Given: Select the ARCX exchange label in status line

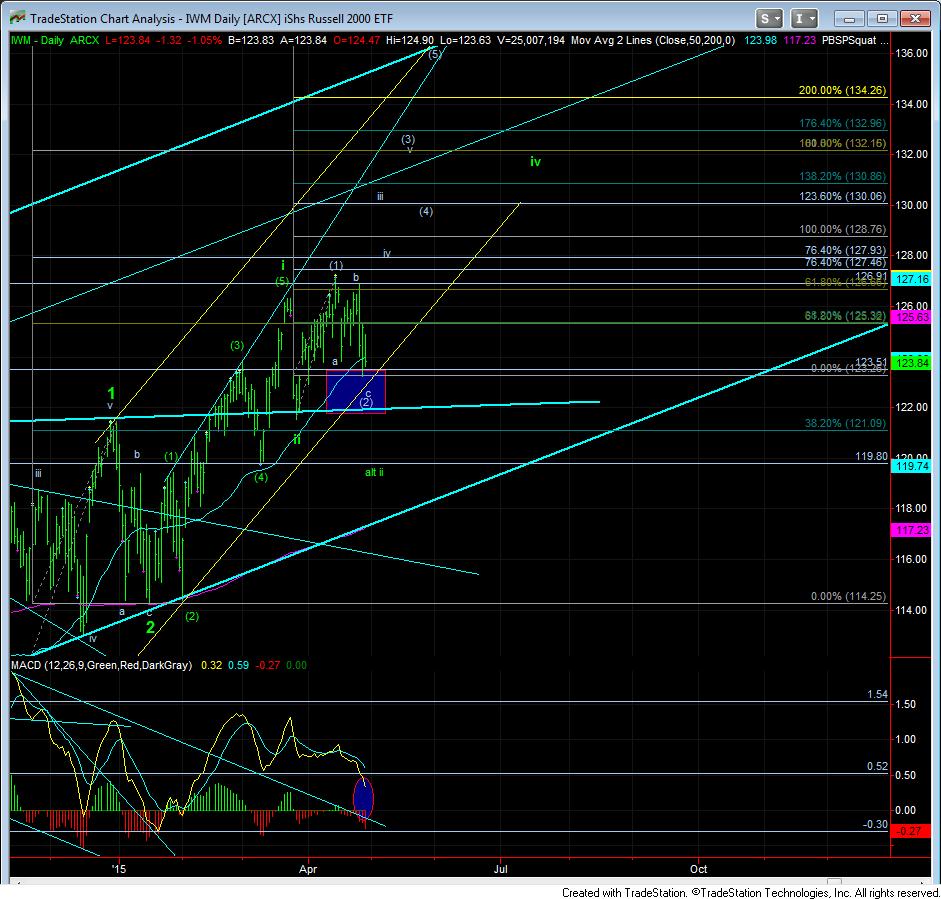Looking at the screenshot, I should pyautogui.click(x=85, y=40).
